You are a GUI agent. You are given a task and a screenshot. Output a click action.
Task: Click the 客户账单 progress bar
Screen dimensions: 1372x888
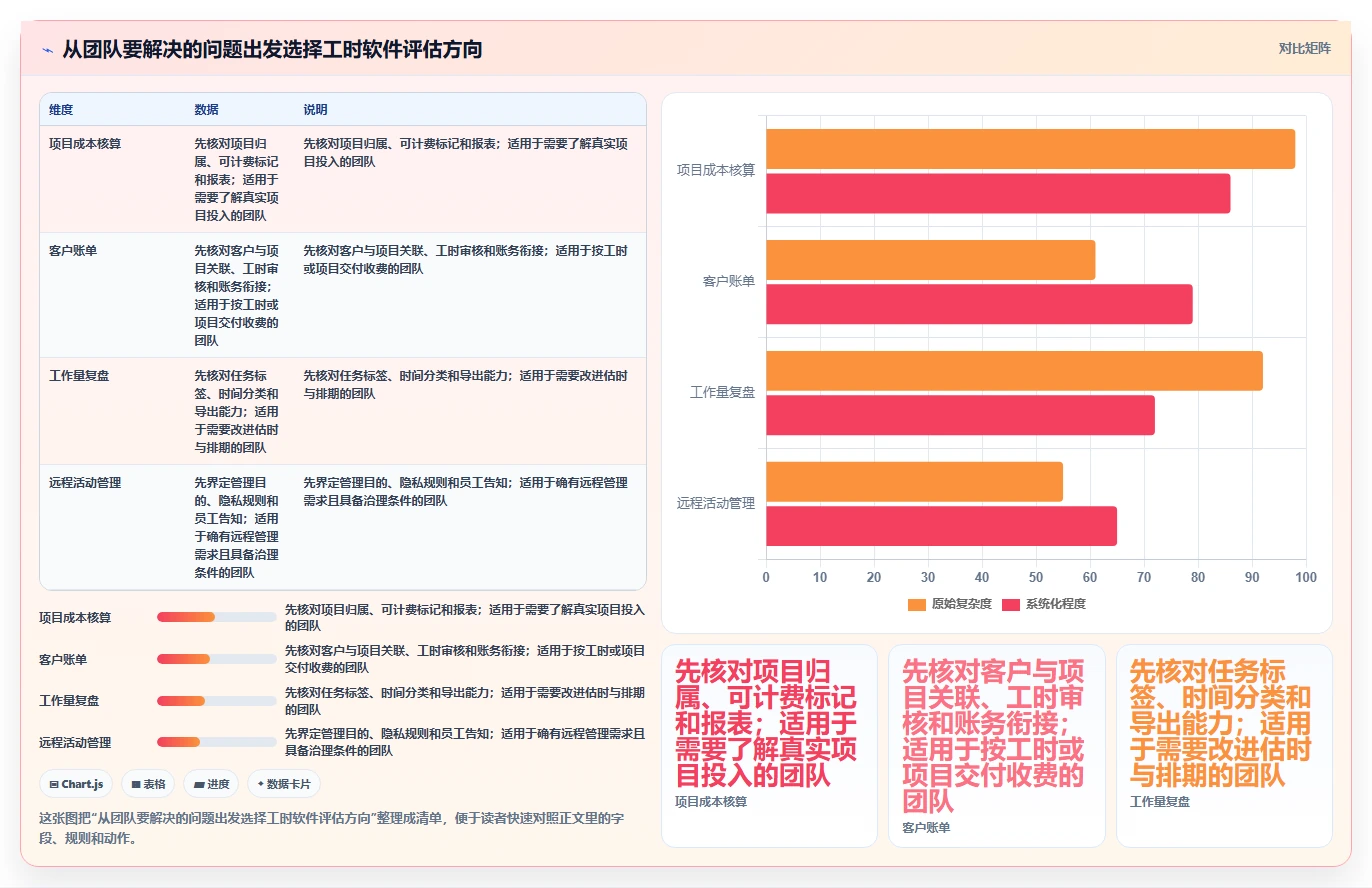[216, 659]
